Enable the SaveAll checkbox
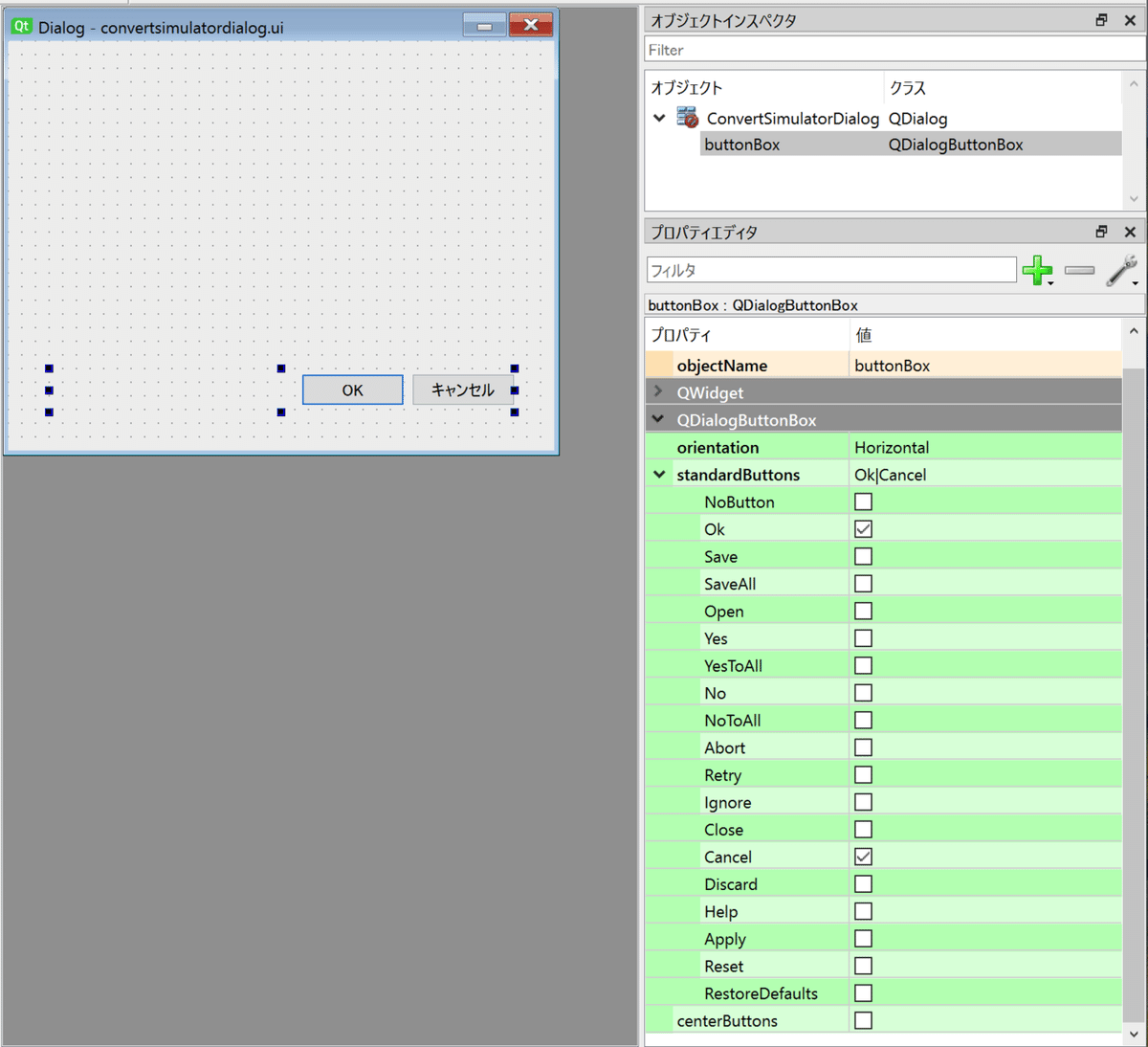This screenshot has width=1148, height=1047. 863,583
